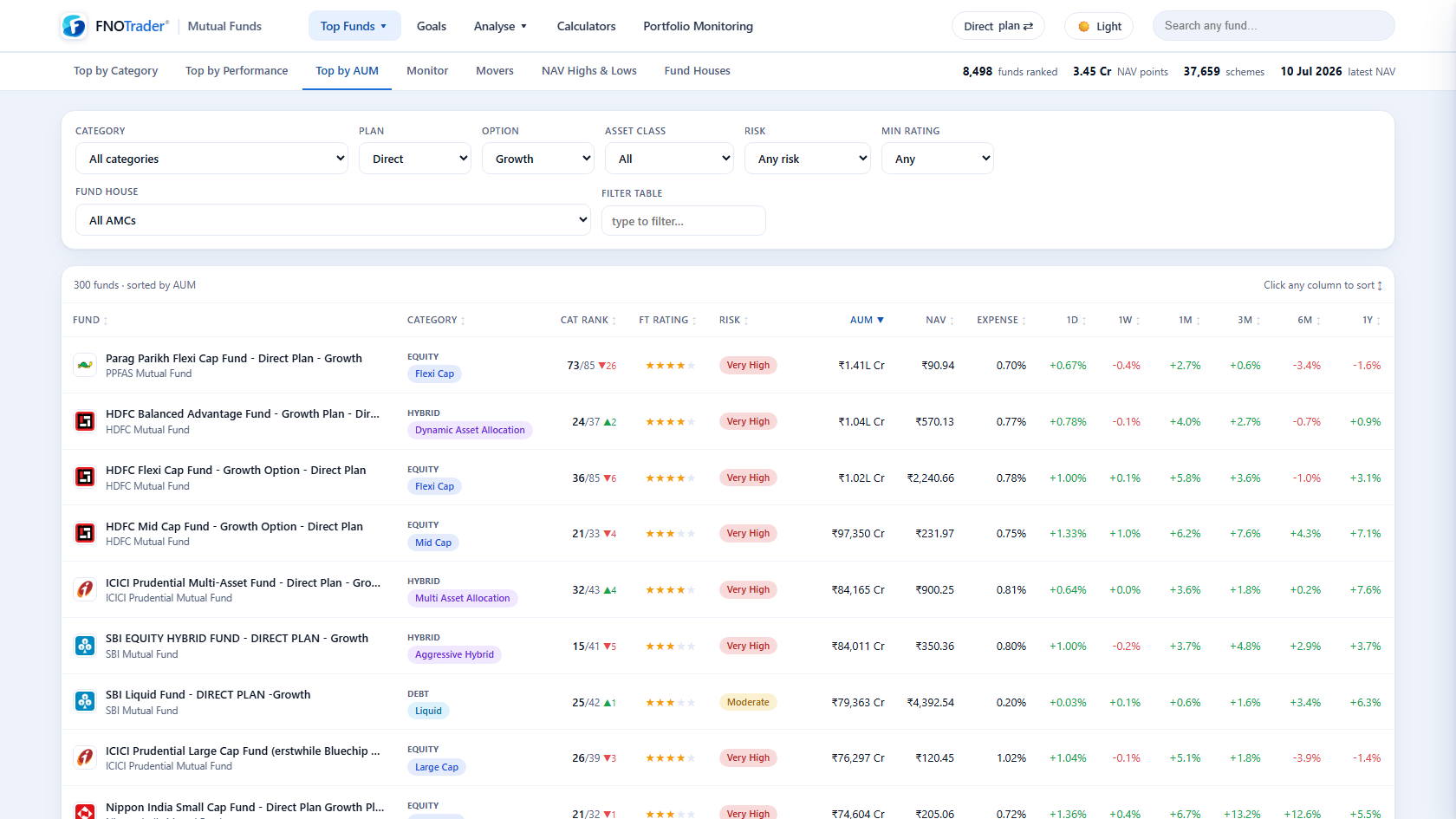1456x819 pixels.
Task: Open Nippon India Small Cap Fund link
Action: point(244,807)
